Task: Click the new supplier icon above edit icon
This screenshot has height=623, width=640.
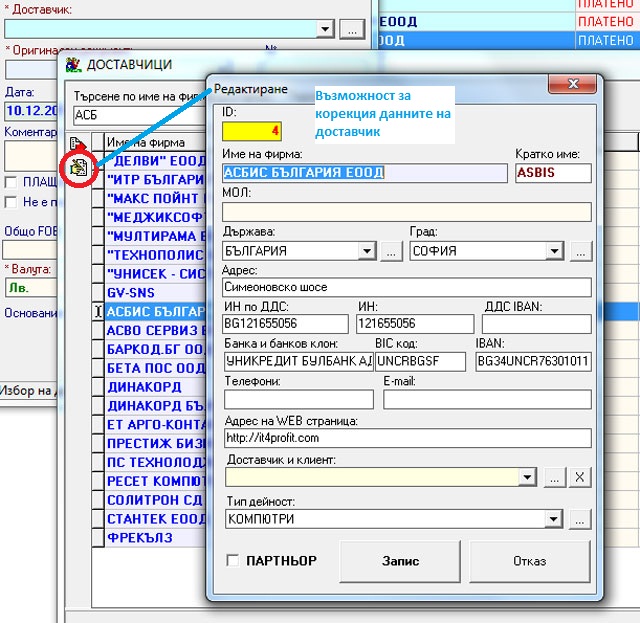Action: point(77,143)
